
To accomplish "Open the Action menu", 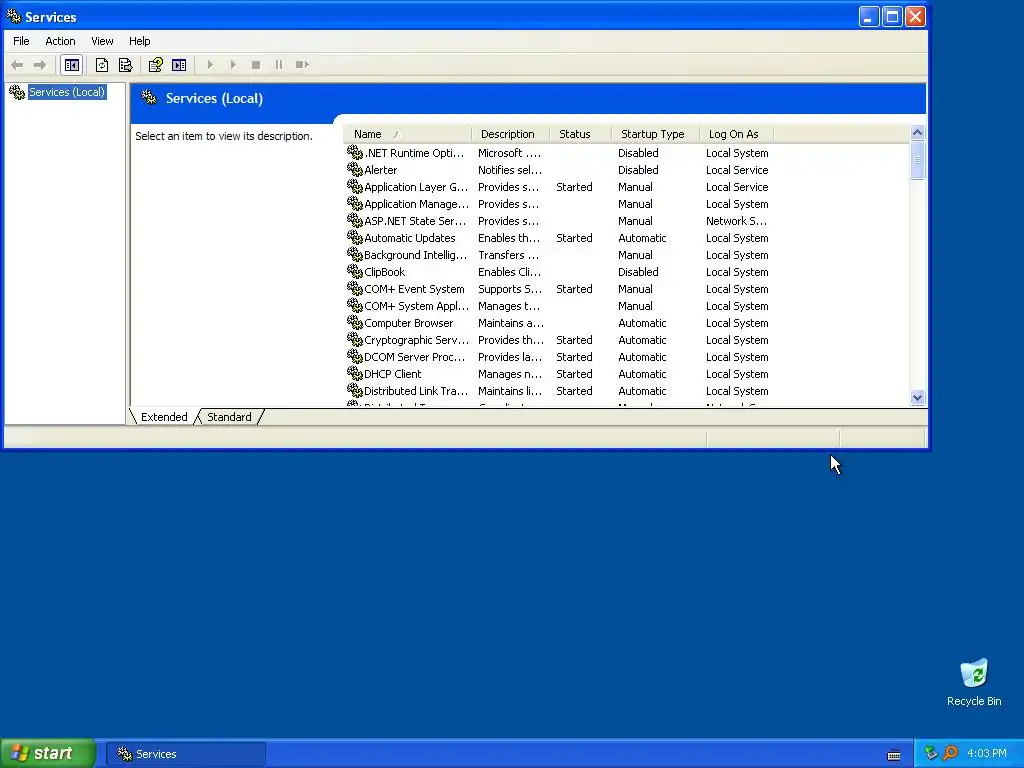I will point(60,41).
